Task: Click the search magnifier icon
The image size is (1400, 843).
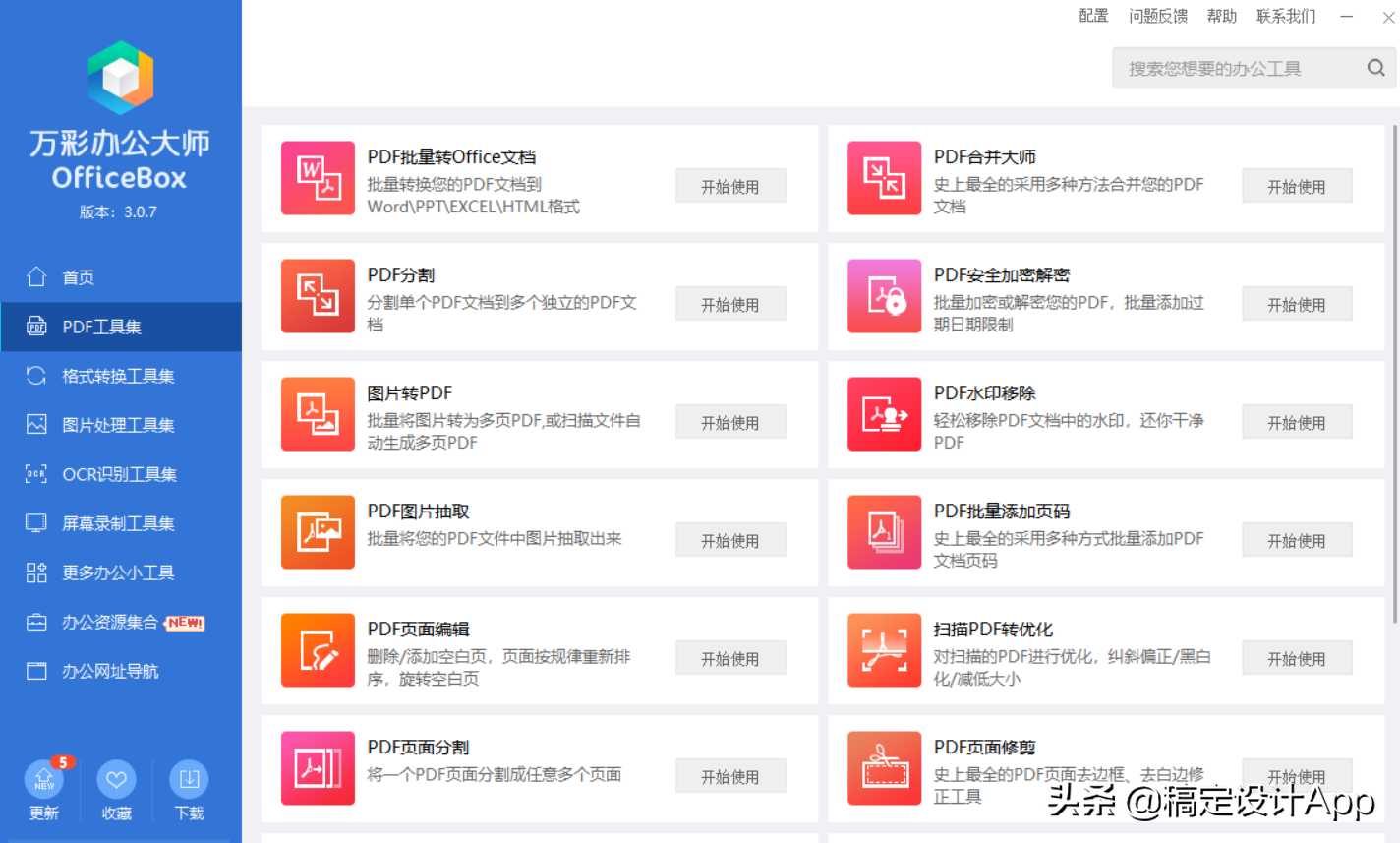Action: 1376,68
